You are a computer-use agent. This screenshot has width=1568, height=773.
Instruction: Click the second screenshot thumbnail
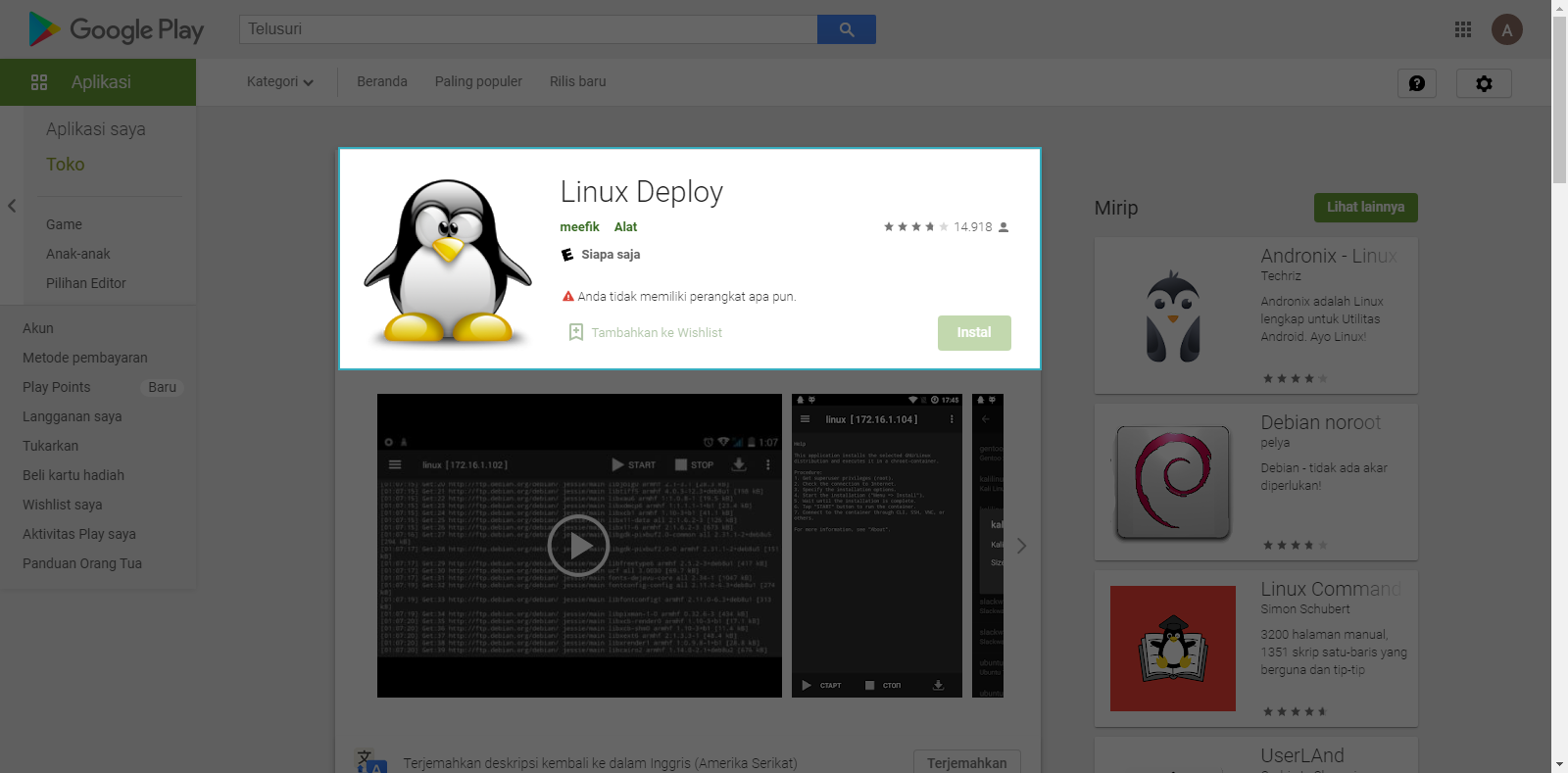(x=877, y=546)
